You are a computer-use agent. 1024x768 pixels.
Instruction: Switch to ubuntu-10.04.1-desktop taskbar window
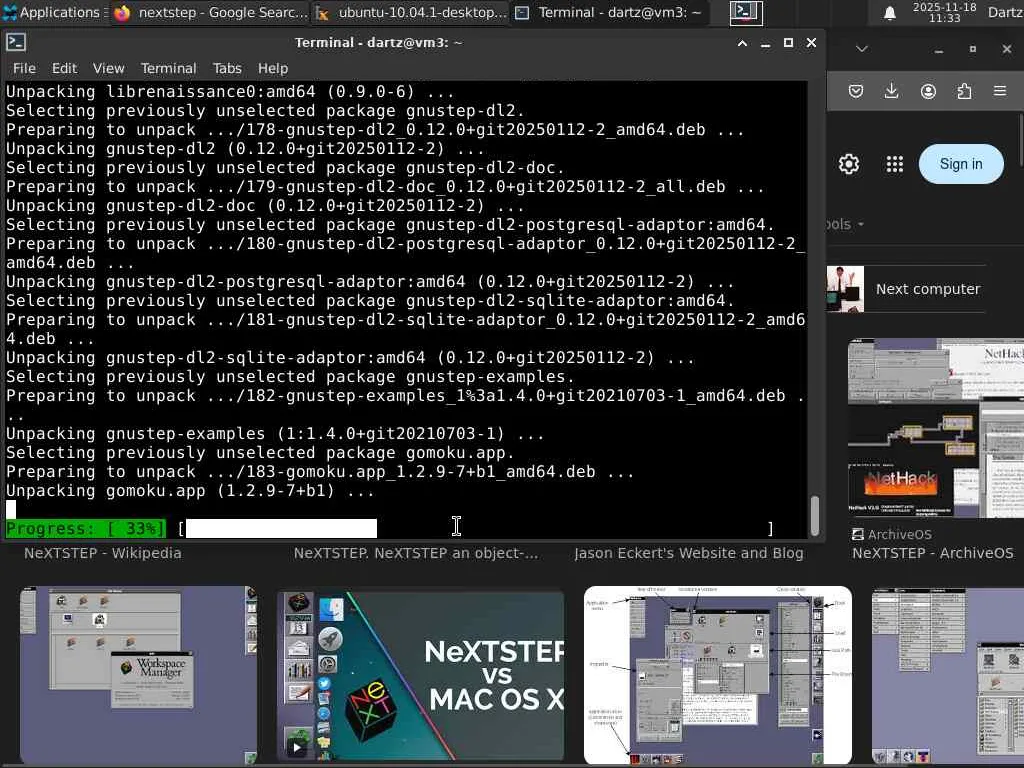coord(410,12)
